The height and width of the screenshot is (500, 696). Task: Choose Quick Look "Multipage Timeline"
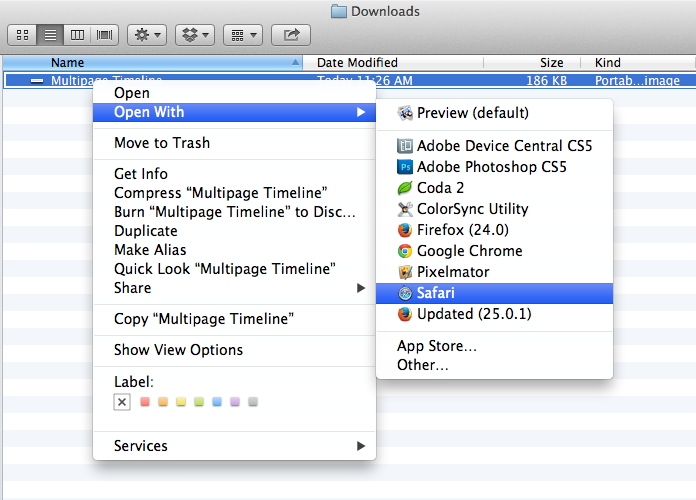(234, 269)
